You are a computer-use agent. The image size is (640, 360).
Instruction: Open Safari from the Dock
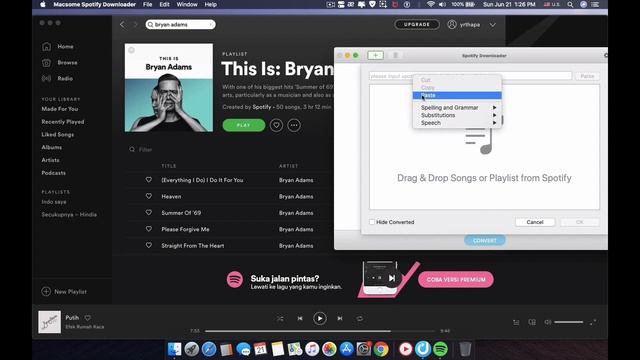pos(209,349)
